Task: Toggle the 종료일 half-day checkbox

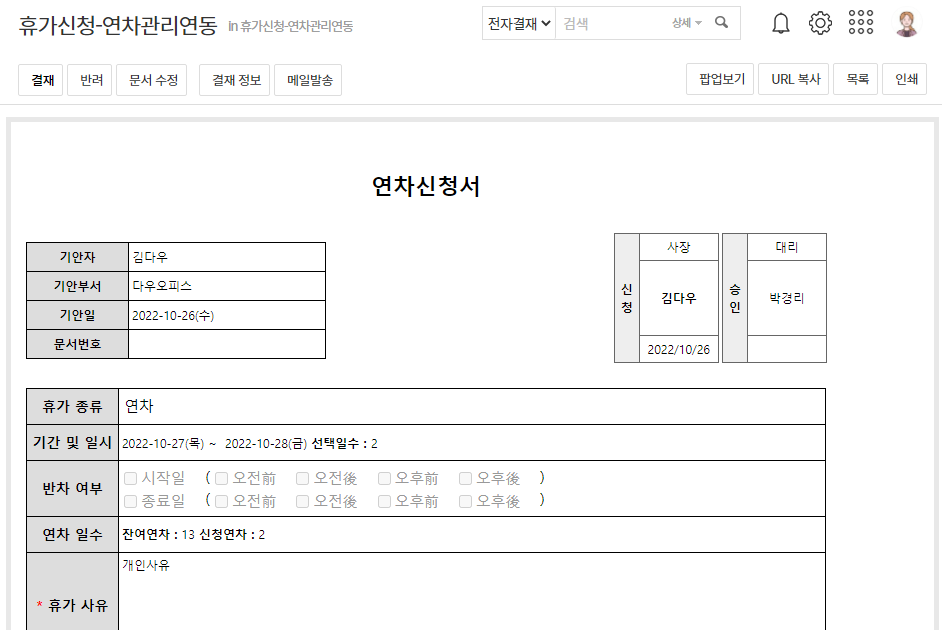Action: point(130,501)
